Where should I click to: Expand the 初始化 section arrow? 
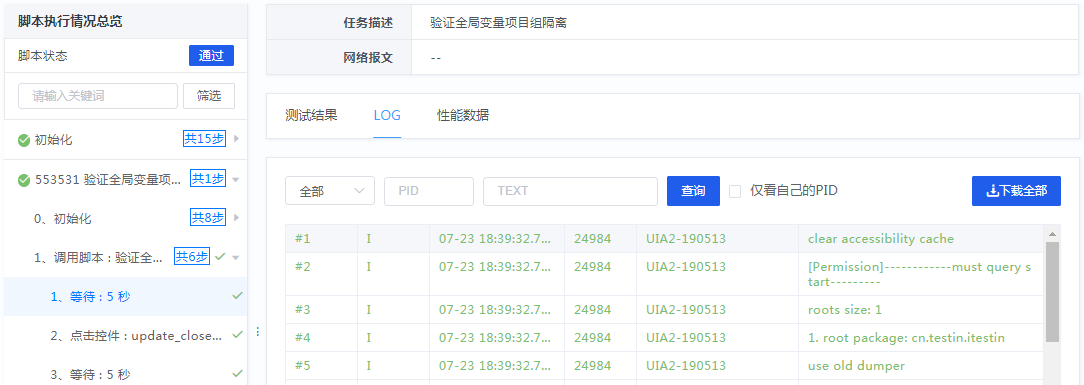(x=236, y=139)
